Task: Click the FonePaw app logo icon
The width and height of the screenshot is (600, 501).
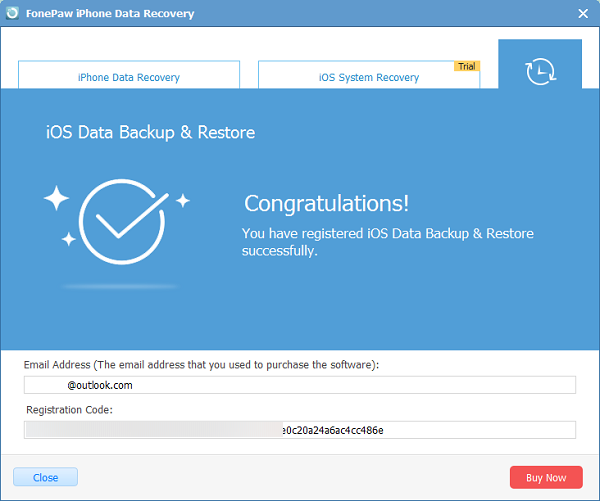Action: click(x=12, y=13)
